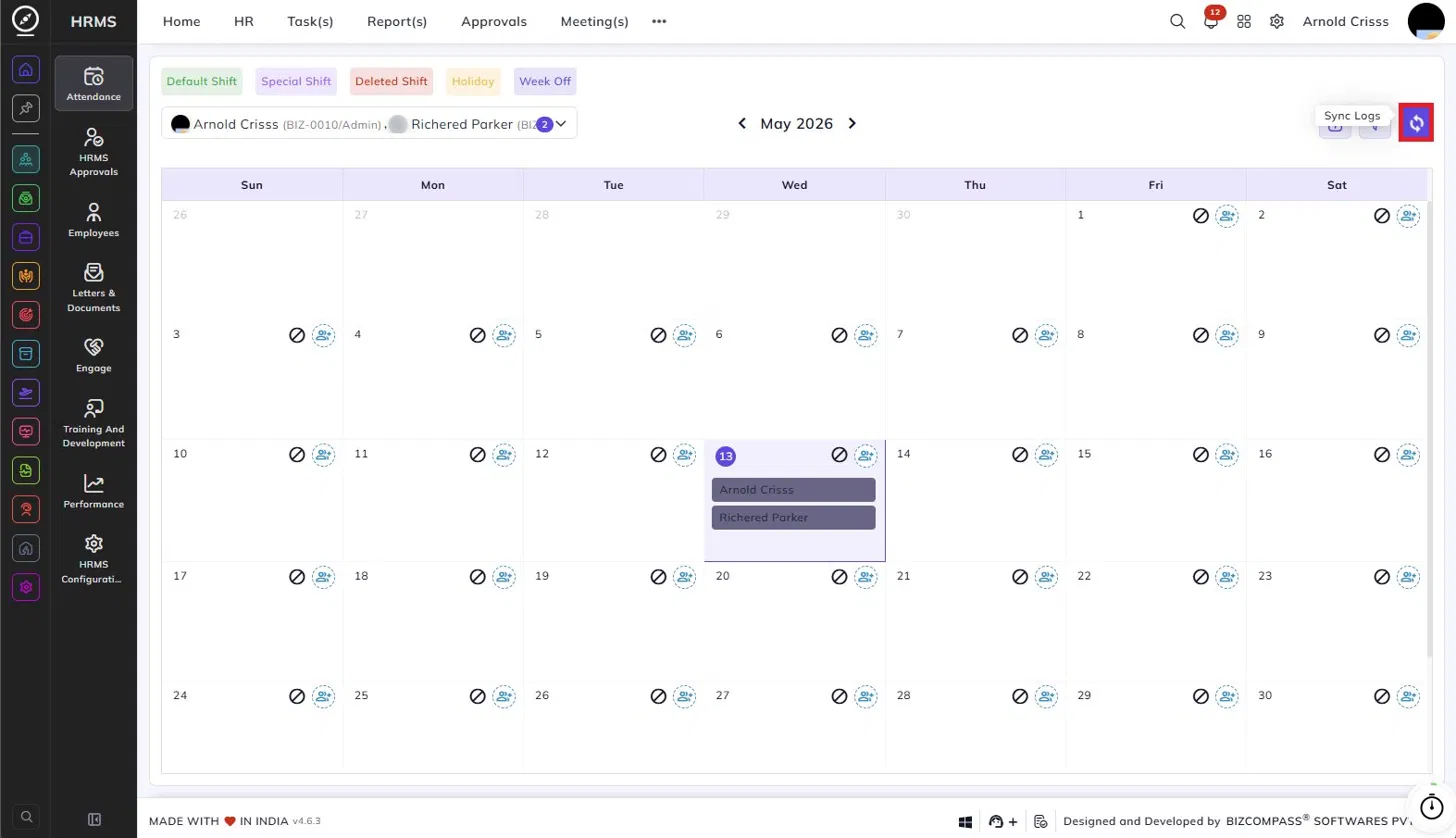This screenshot has height=838, width=1456.
Task: Click the BizCompass compass logo
Action: pos(26,21)
